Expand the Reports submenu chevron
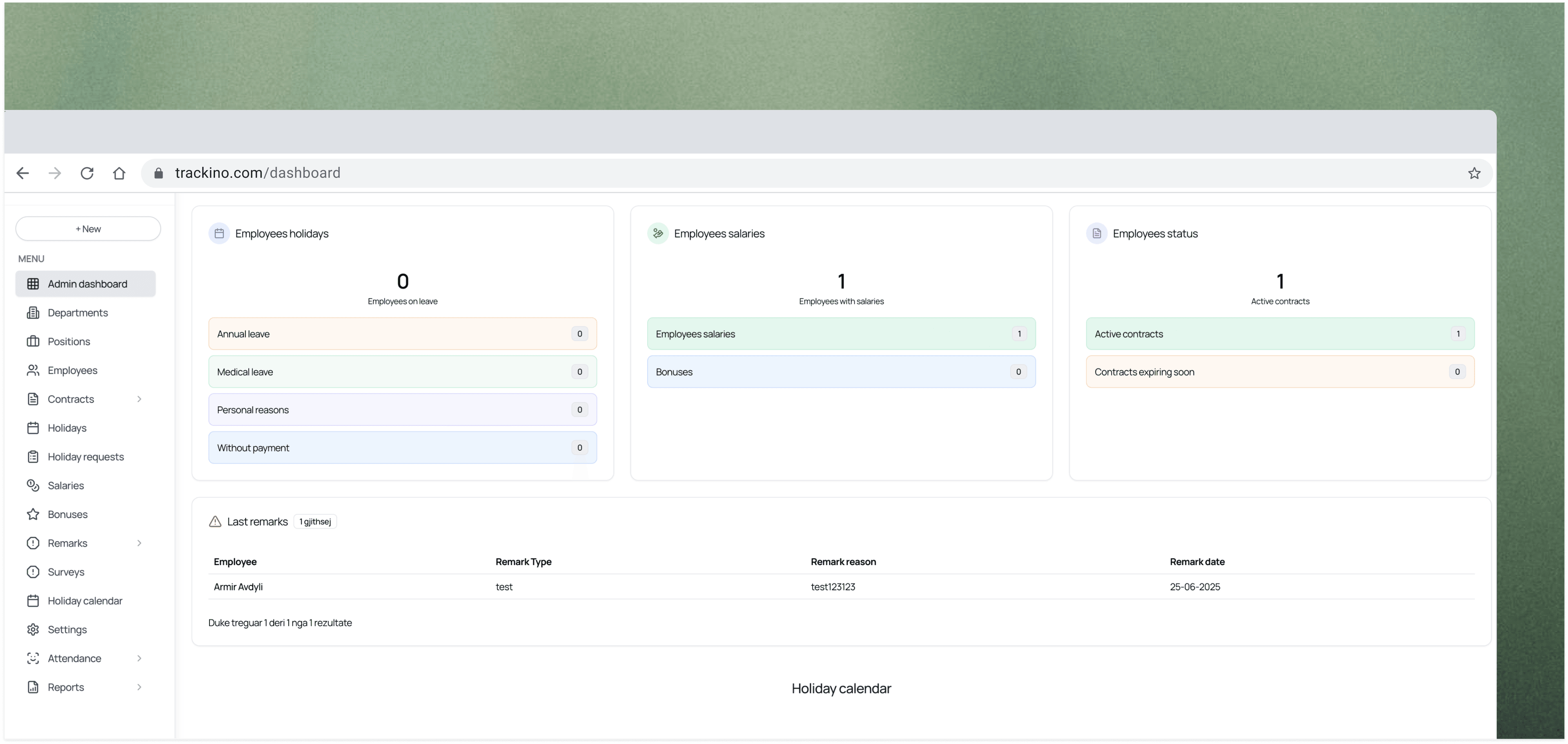 pos(139,687)
